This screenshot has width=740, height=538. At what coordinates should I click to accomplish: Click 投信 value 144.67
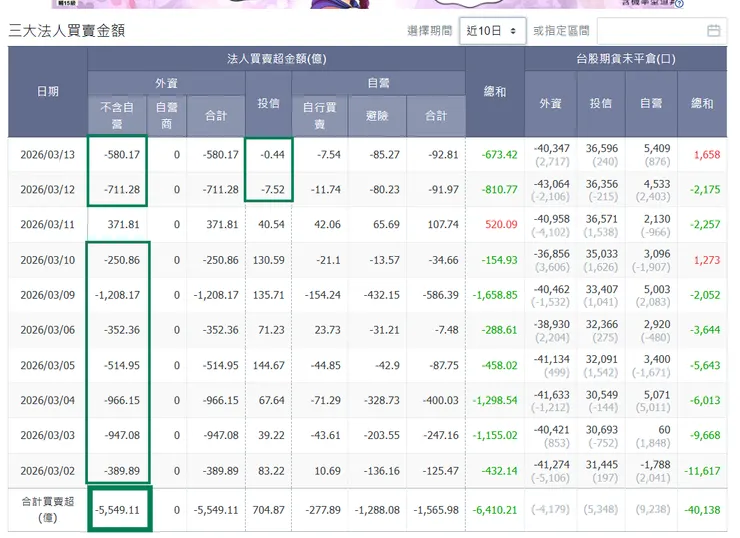269,365
